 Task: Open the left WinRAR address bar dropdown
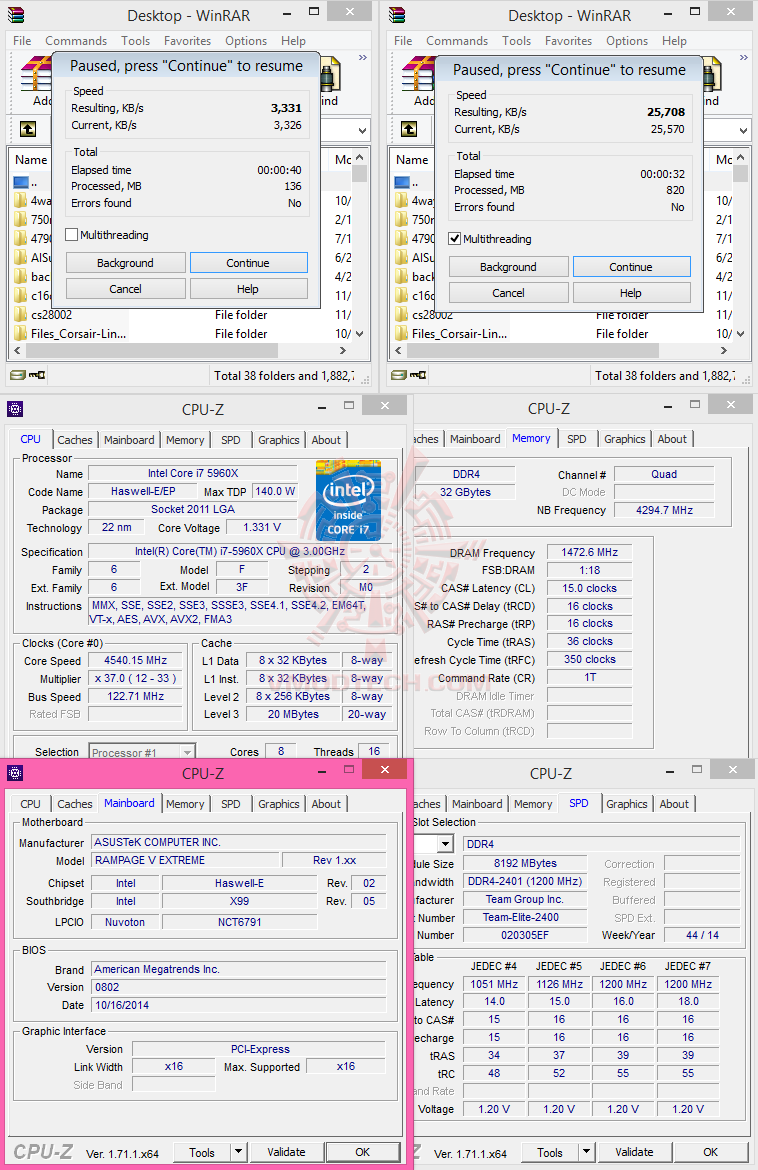coord(363,131)
